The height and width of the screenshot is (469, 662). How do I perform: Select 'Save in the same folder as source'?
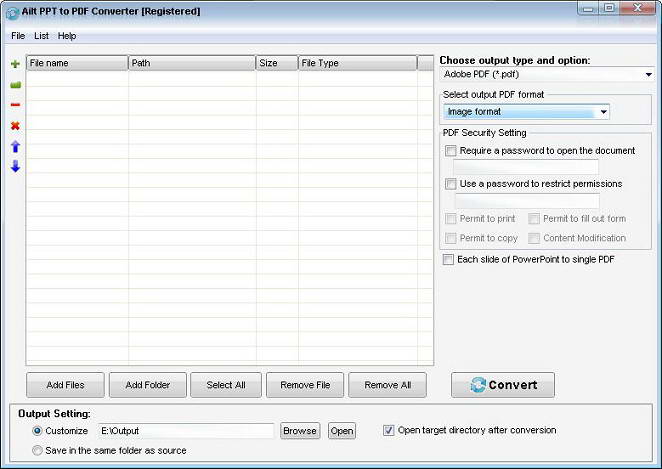pyautogui.click(x=38, y=451)
